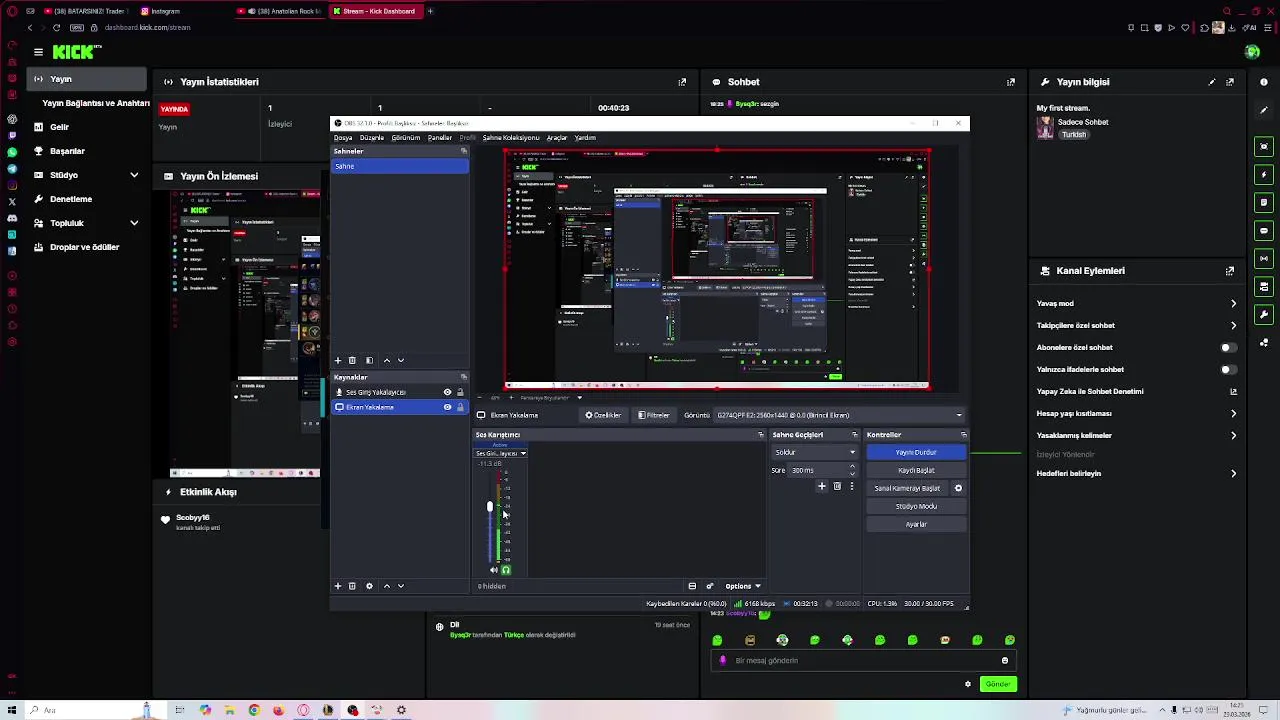Open Ses Giriş Yakalayıcısı mixer source dropdown

(x=501, y=453)
